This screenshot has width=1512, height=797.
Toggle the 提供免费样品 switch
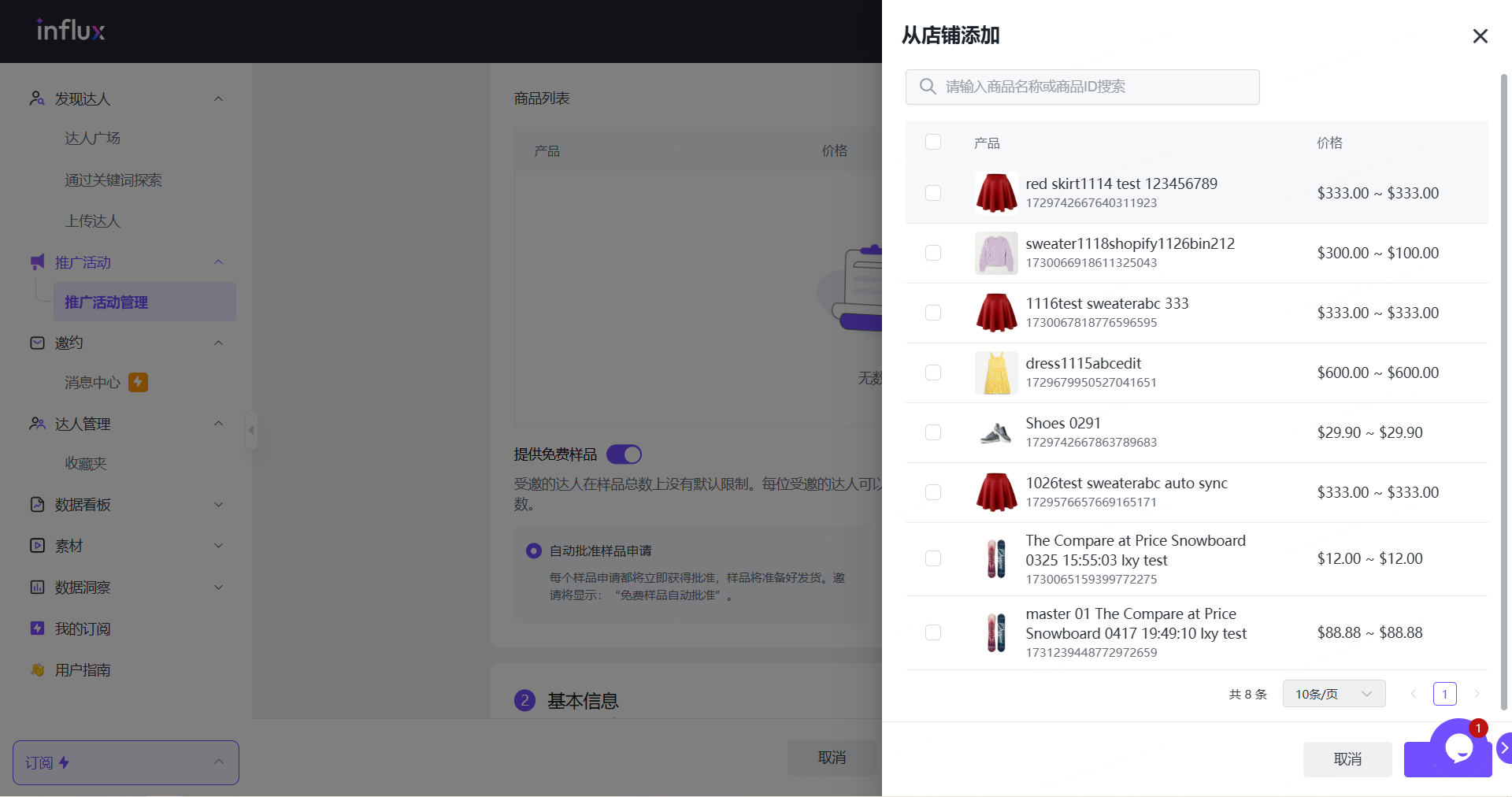point(624,454)
